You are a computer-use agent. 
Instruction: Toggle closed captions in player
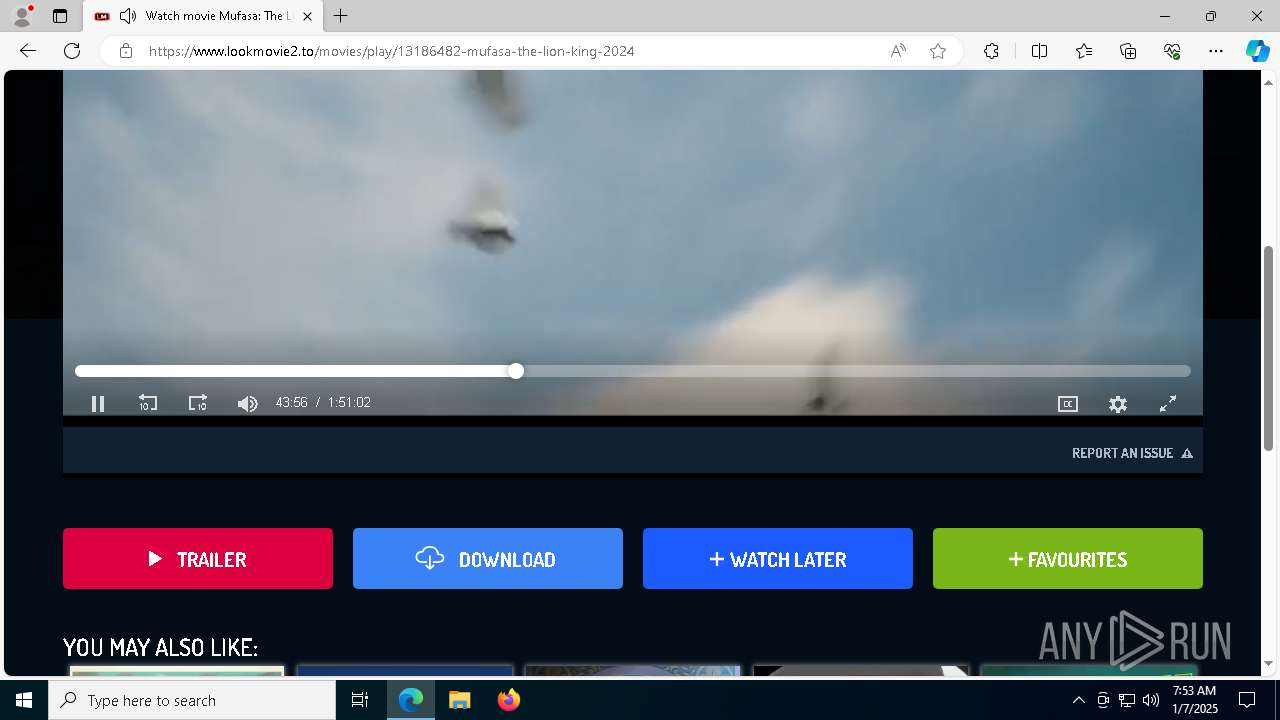pyautogui.click(x=1068, y=404)
